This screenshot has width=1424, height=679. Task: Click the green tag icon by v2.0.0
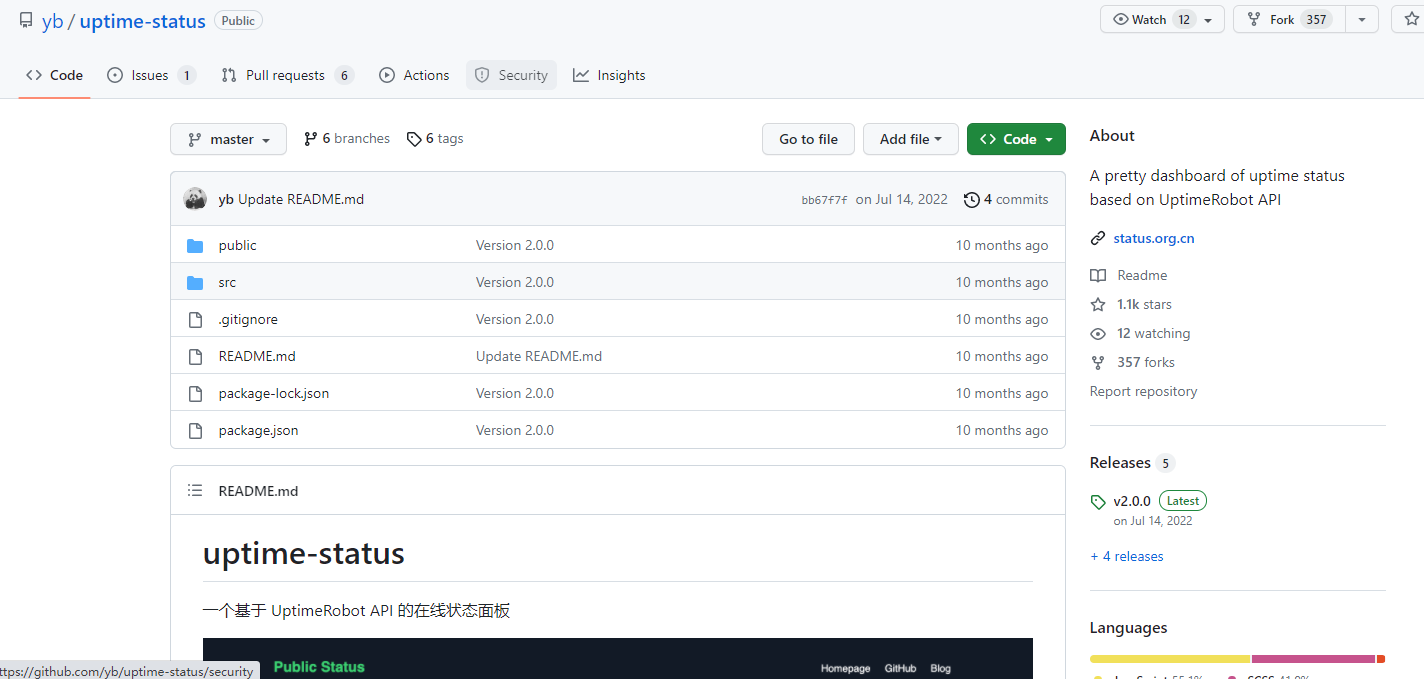1098,502
